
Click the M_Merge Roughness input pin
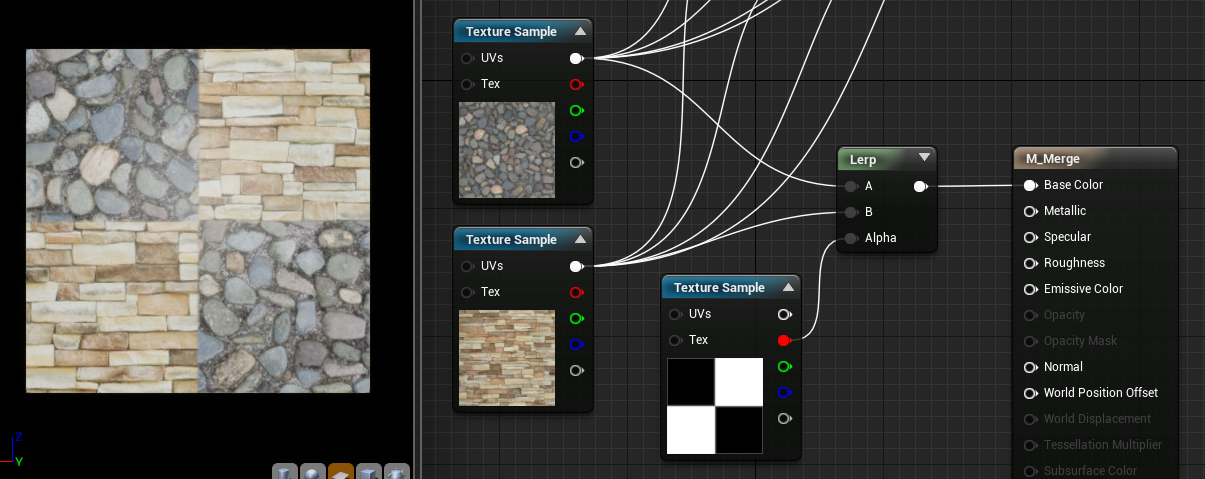1030,263
